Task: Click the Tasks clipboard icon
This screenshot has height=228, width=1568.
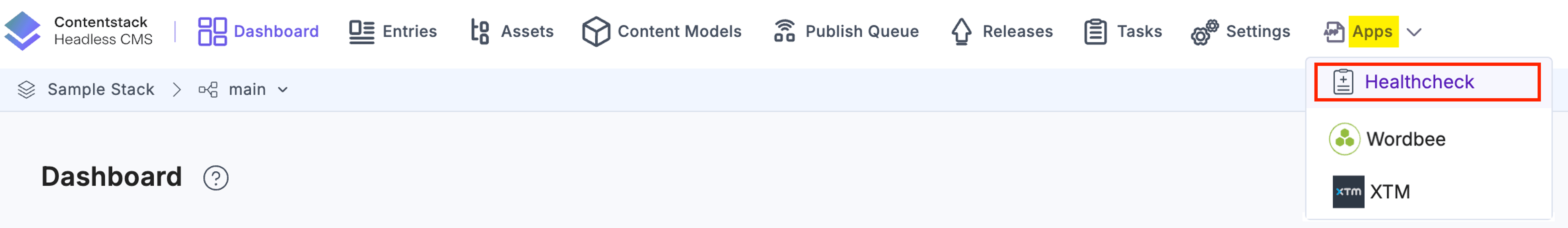Action: 1095,32
